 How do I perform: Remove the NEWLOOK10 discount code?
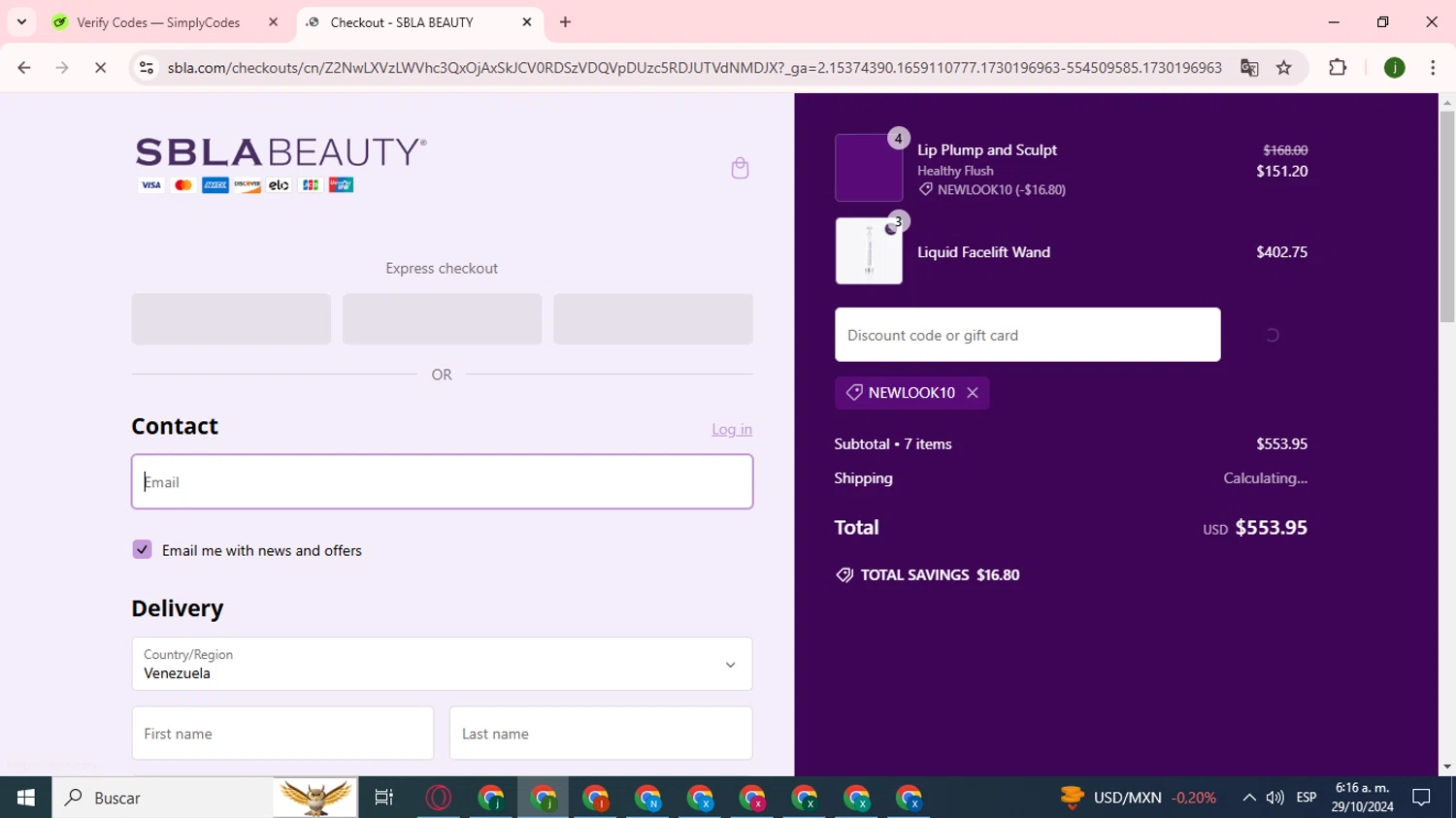(973, 393)
